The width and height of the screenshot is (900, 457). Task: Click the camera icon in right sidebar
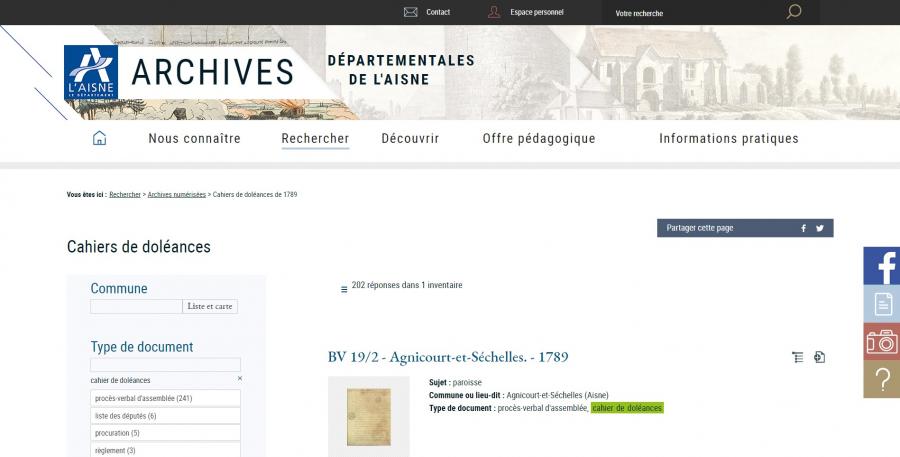point(882,342)
